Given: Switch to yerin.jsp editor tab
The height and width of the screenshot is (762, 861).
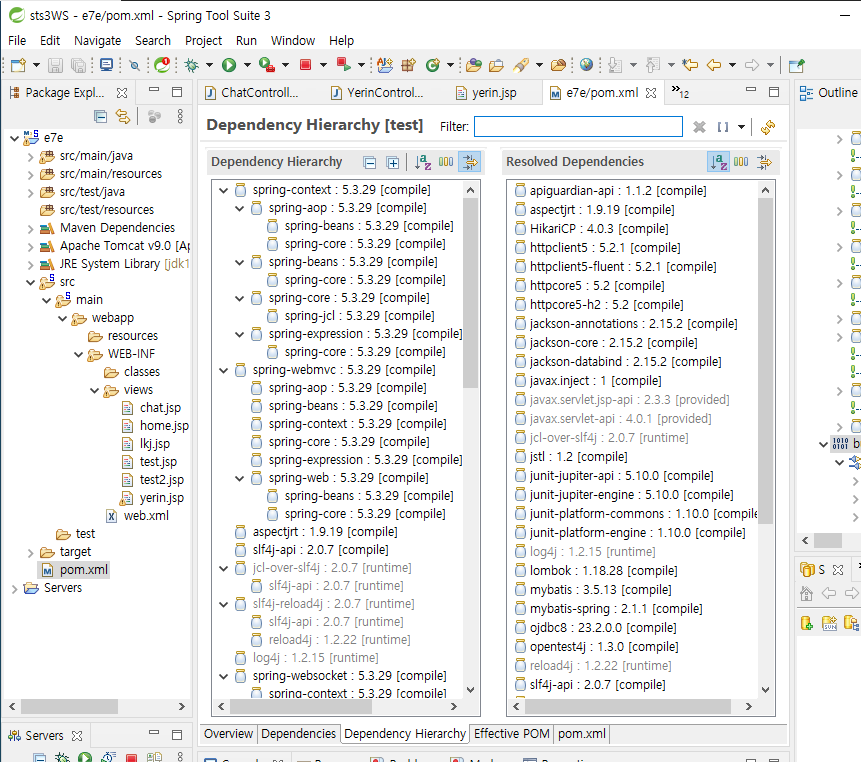Looking at the screenshot, I should tap(487, 93).
